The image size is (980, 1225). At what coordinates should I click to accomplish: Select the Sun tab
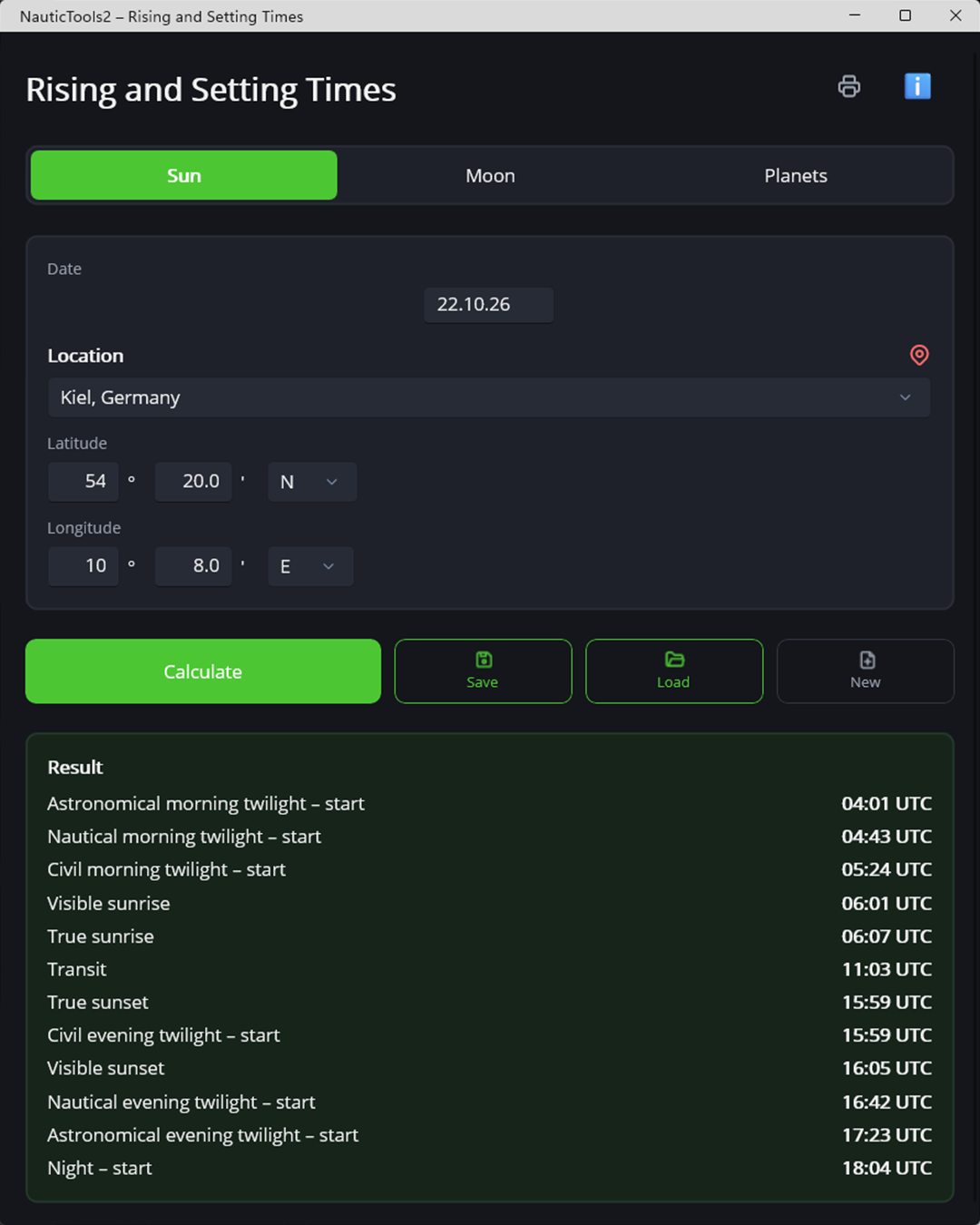(x=184, y=176)
